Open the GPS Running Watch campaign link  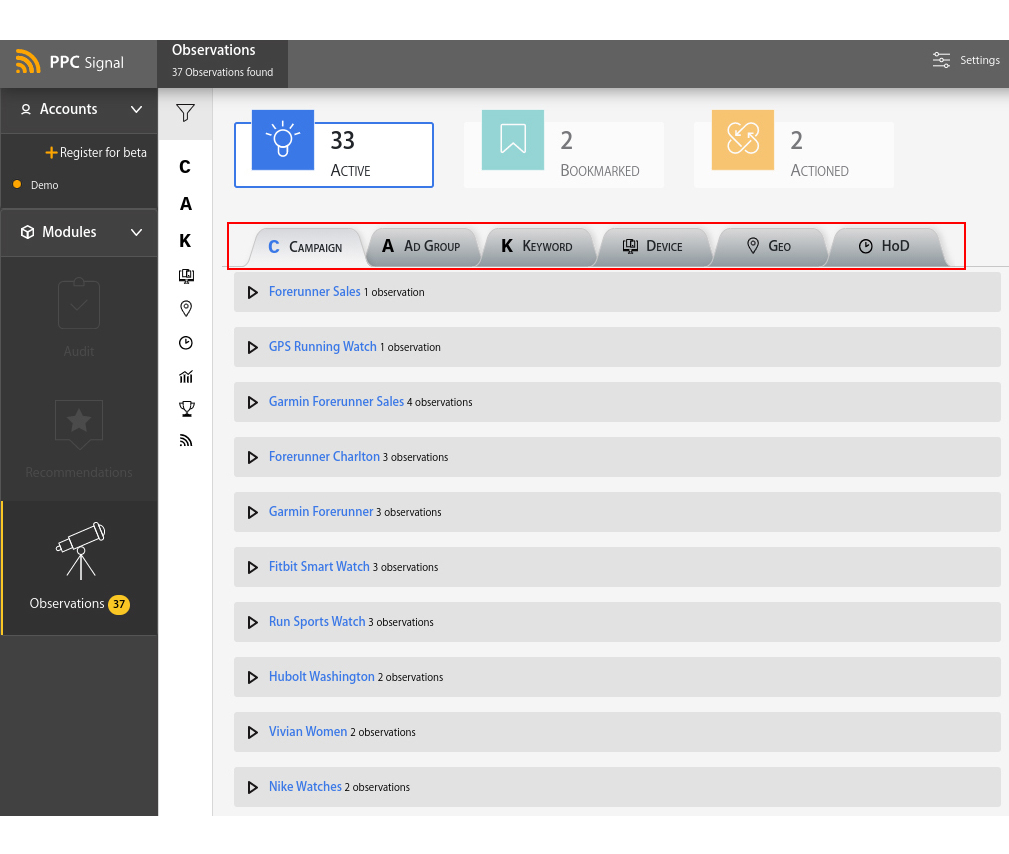322,347
